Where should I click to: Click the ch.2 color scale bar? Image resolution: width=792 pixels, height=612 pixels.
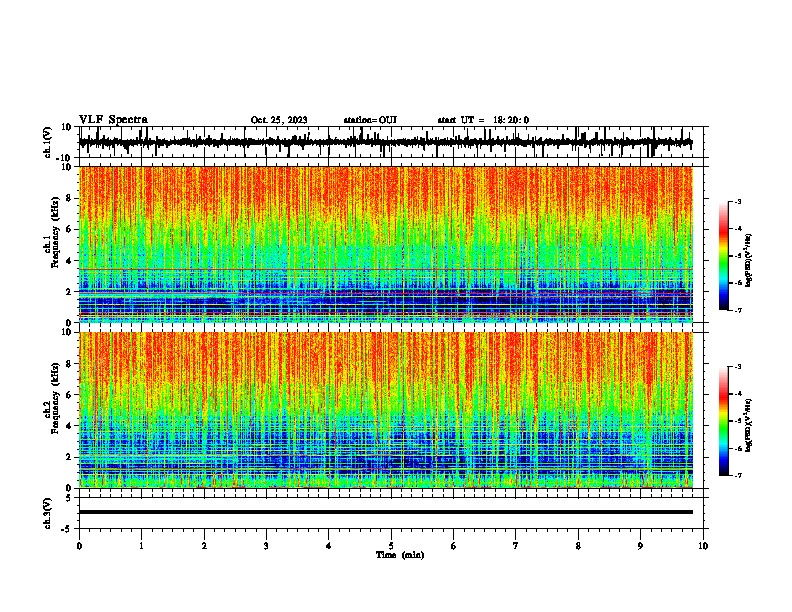[x=723, y=421]
